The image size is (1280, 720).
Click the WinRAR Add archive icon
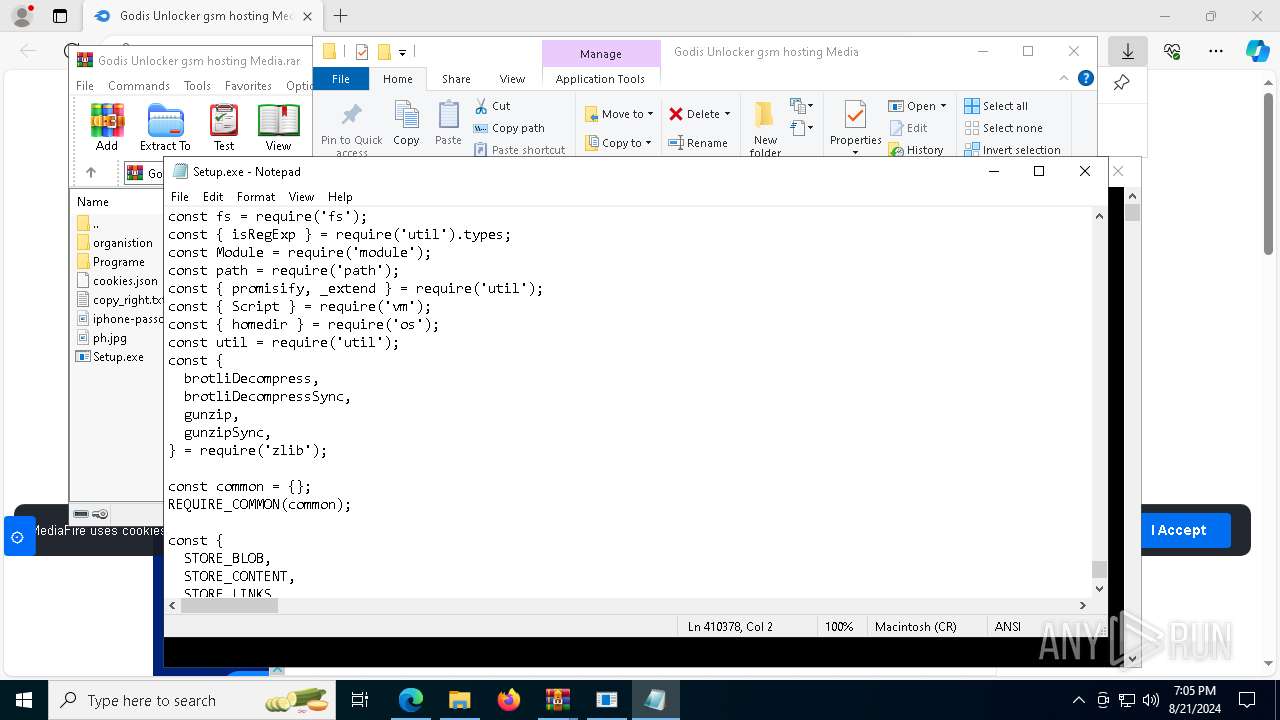107,127
